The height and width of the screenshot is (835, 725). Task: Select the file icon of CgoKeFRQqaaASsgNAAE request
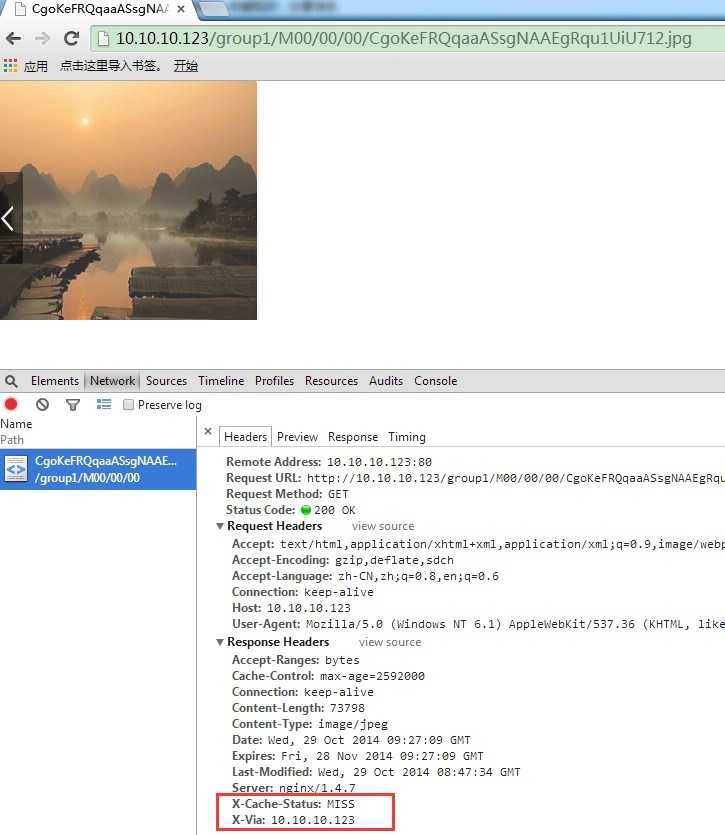[16, 469]
